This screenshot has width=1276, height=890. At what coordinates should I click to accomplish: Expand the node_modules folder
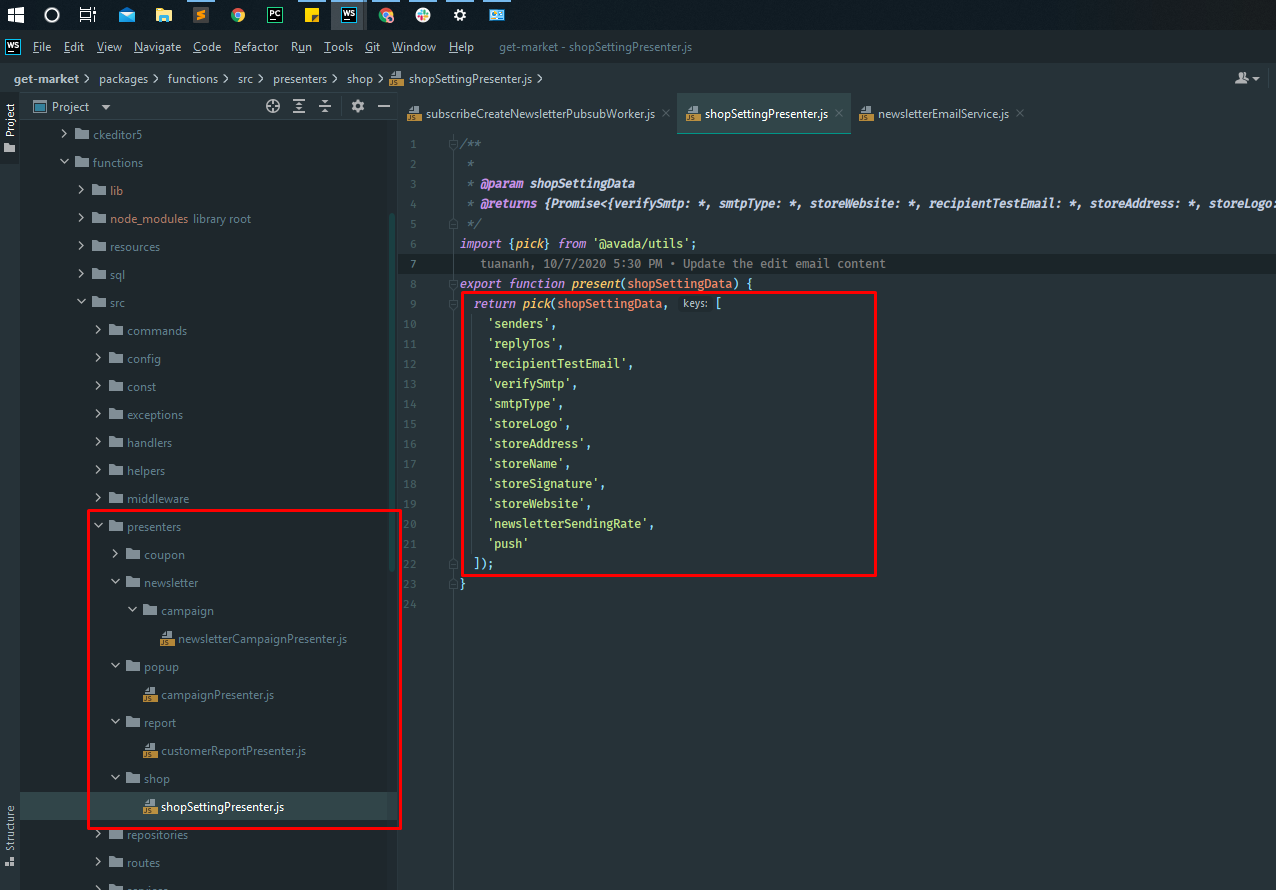click(x=83, y=219)
